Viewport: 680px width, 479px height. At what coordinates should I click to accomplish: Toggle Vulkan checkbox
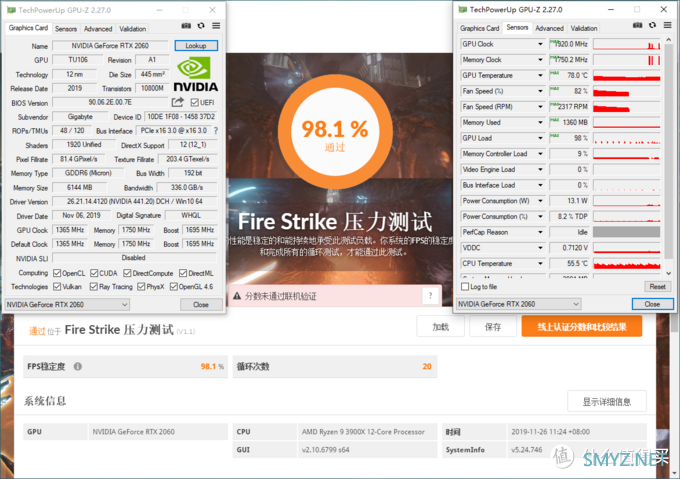[57, 287]
